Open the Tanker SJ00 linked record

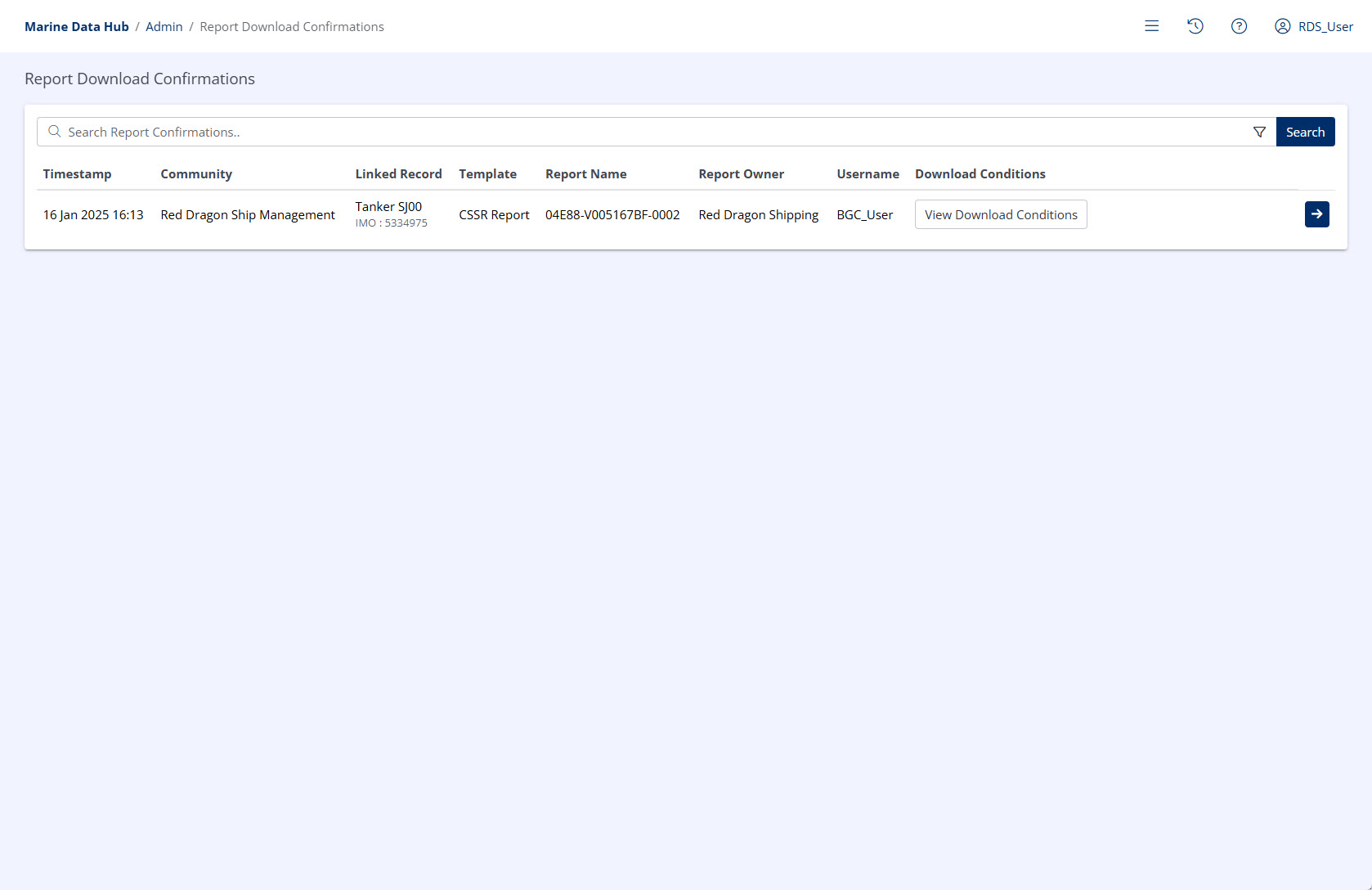coord(388,207)
